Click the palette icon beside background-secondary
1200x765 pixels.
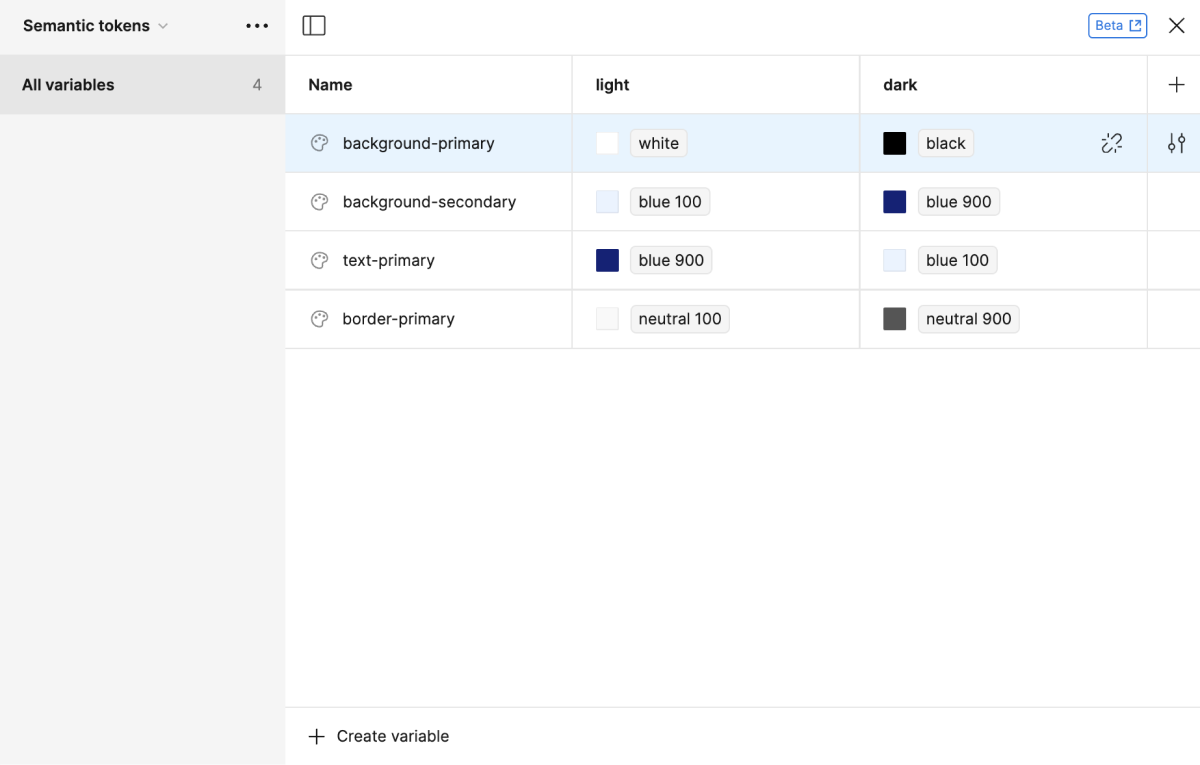tap(320, 202)
